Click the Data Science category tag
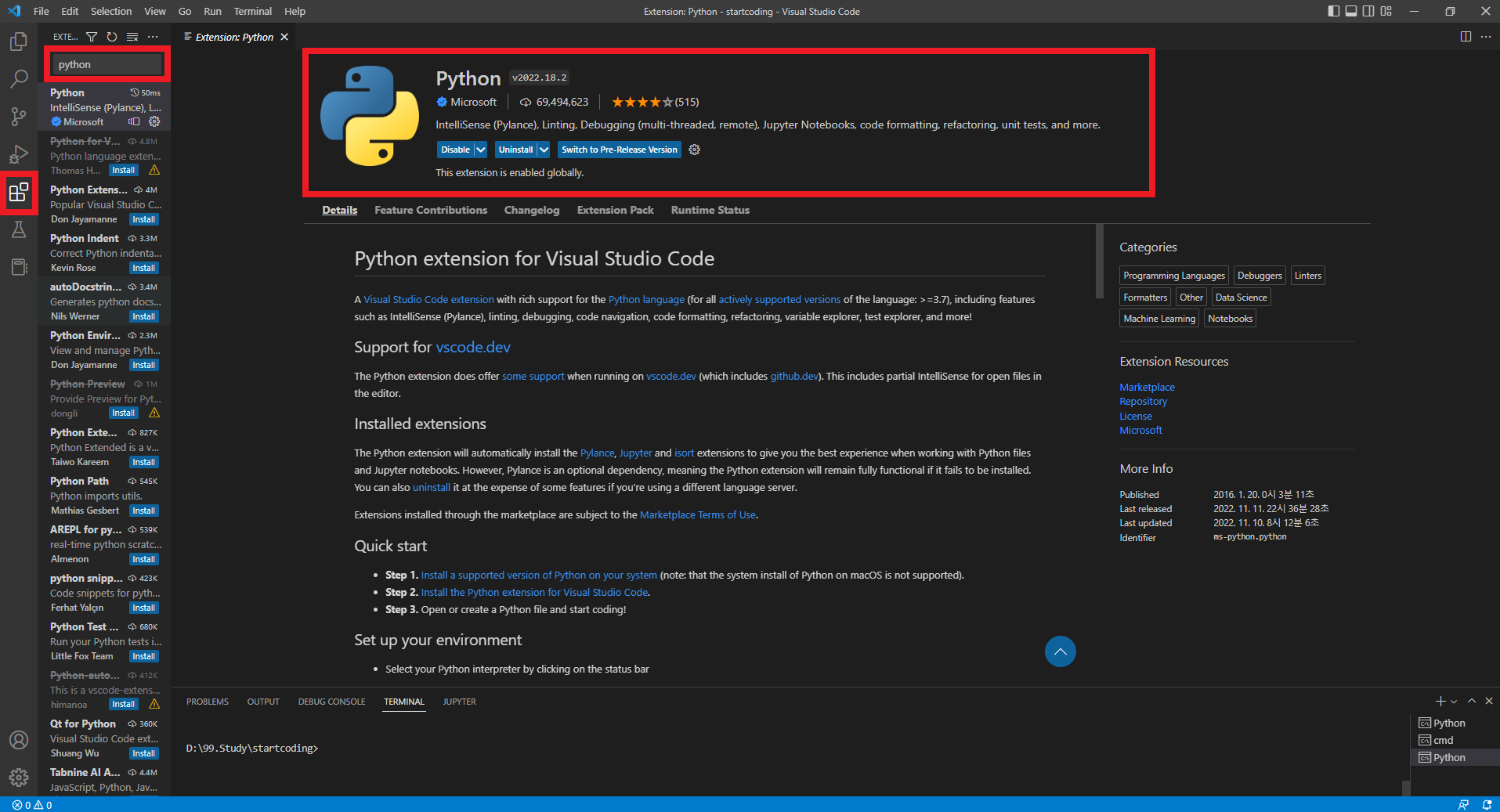 pos(1241,298)
